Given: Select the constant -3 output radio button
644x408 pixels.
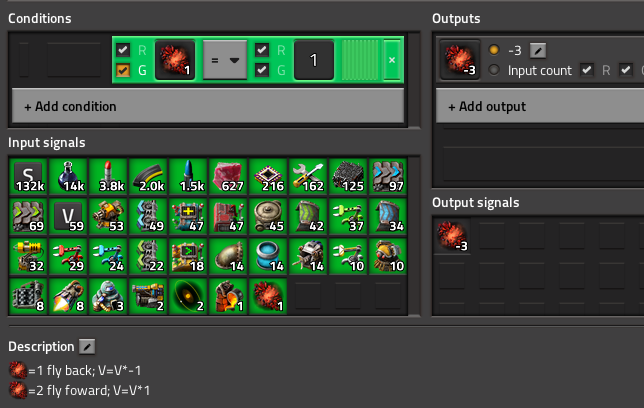Looking at the screenshot, I should (x=494, y=50).
